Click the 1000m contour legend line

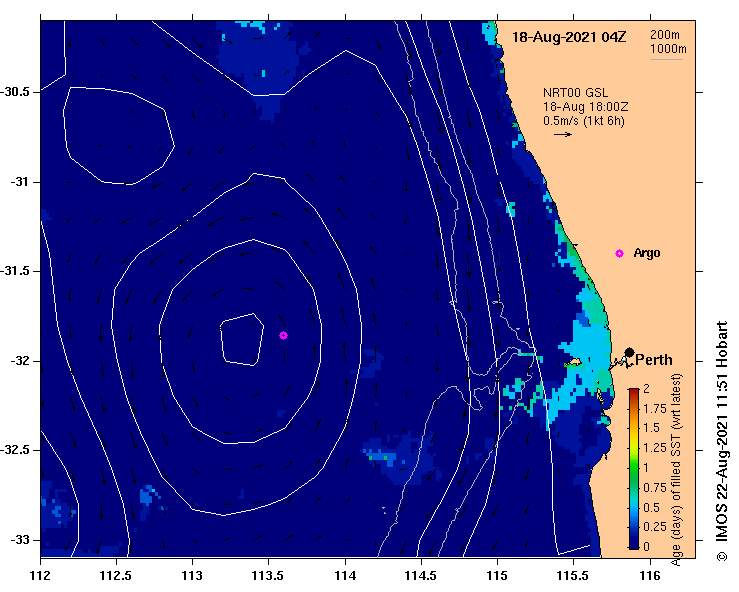666,59
